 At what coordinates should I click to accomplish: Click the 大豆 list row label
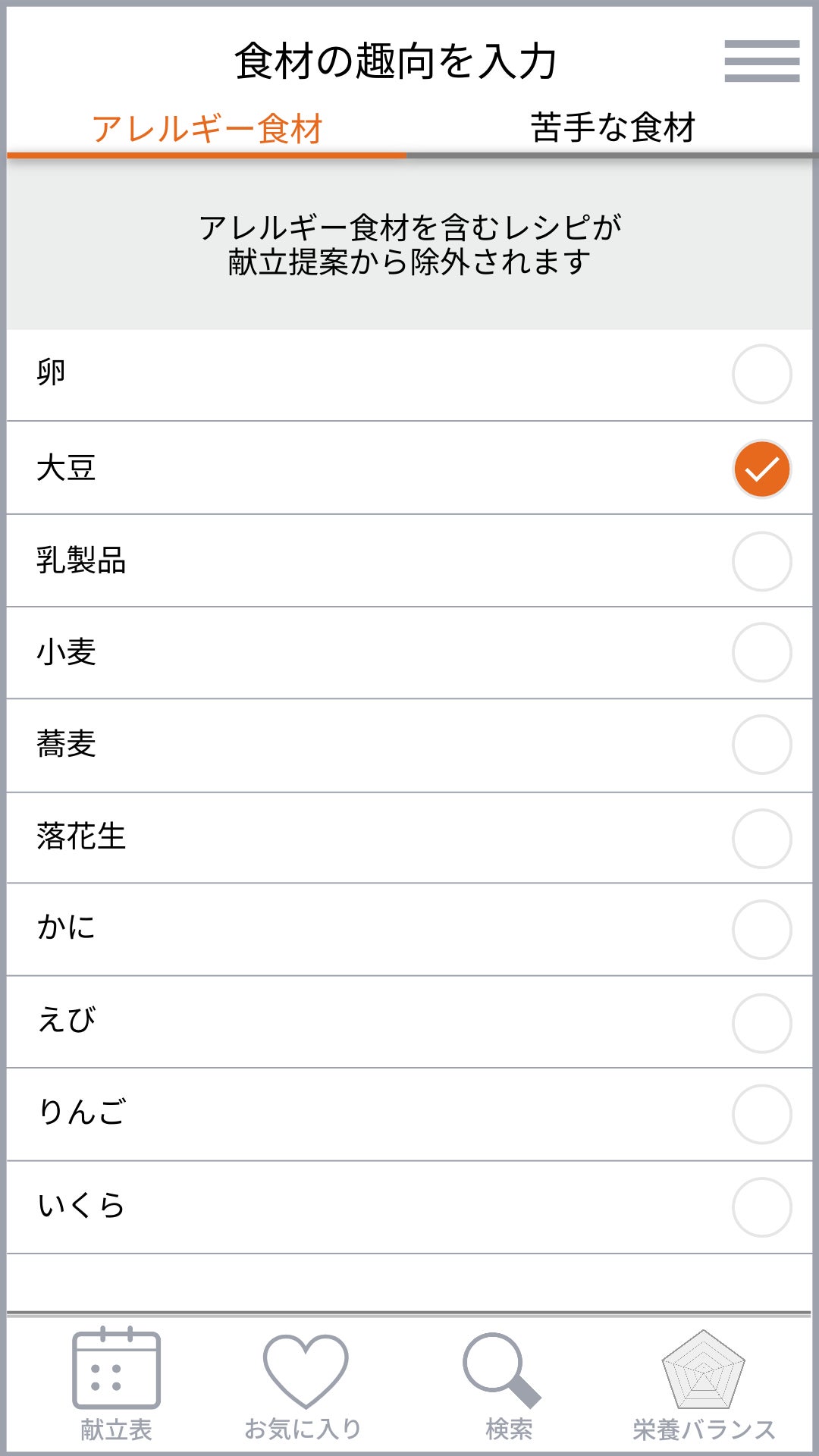tap(67, 468)
